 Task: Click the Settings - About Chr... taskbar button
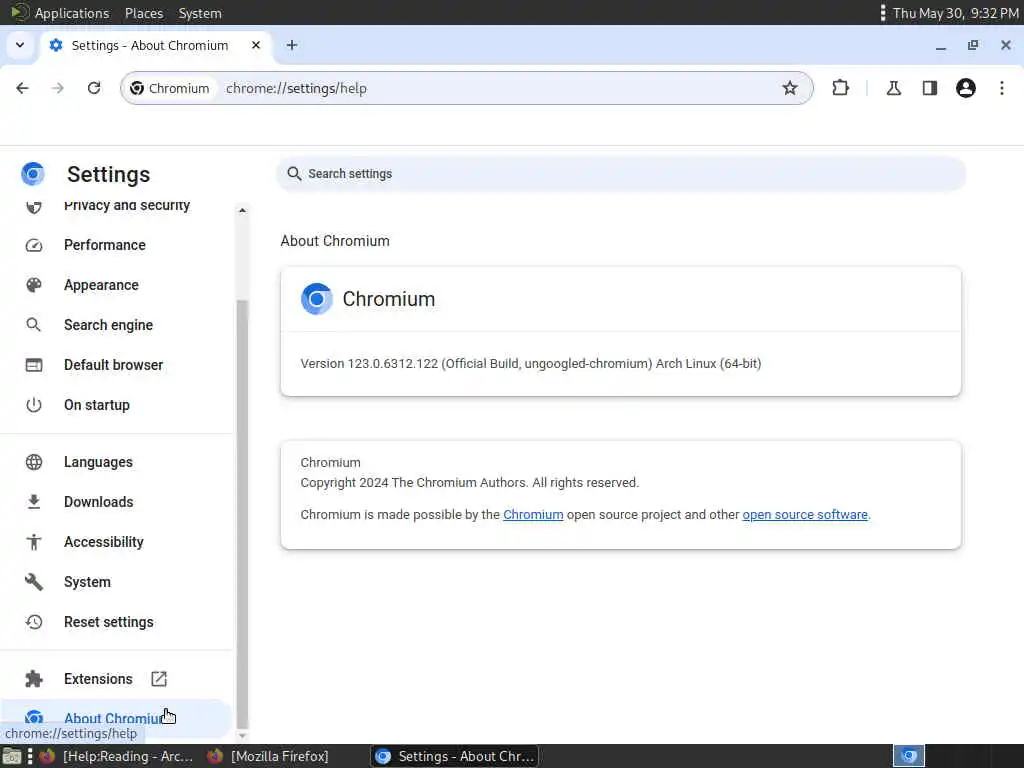pyautogui.click(x=455, y=756)
